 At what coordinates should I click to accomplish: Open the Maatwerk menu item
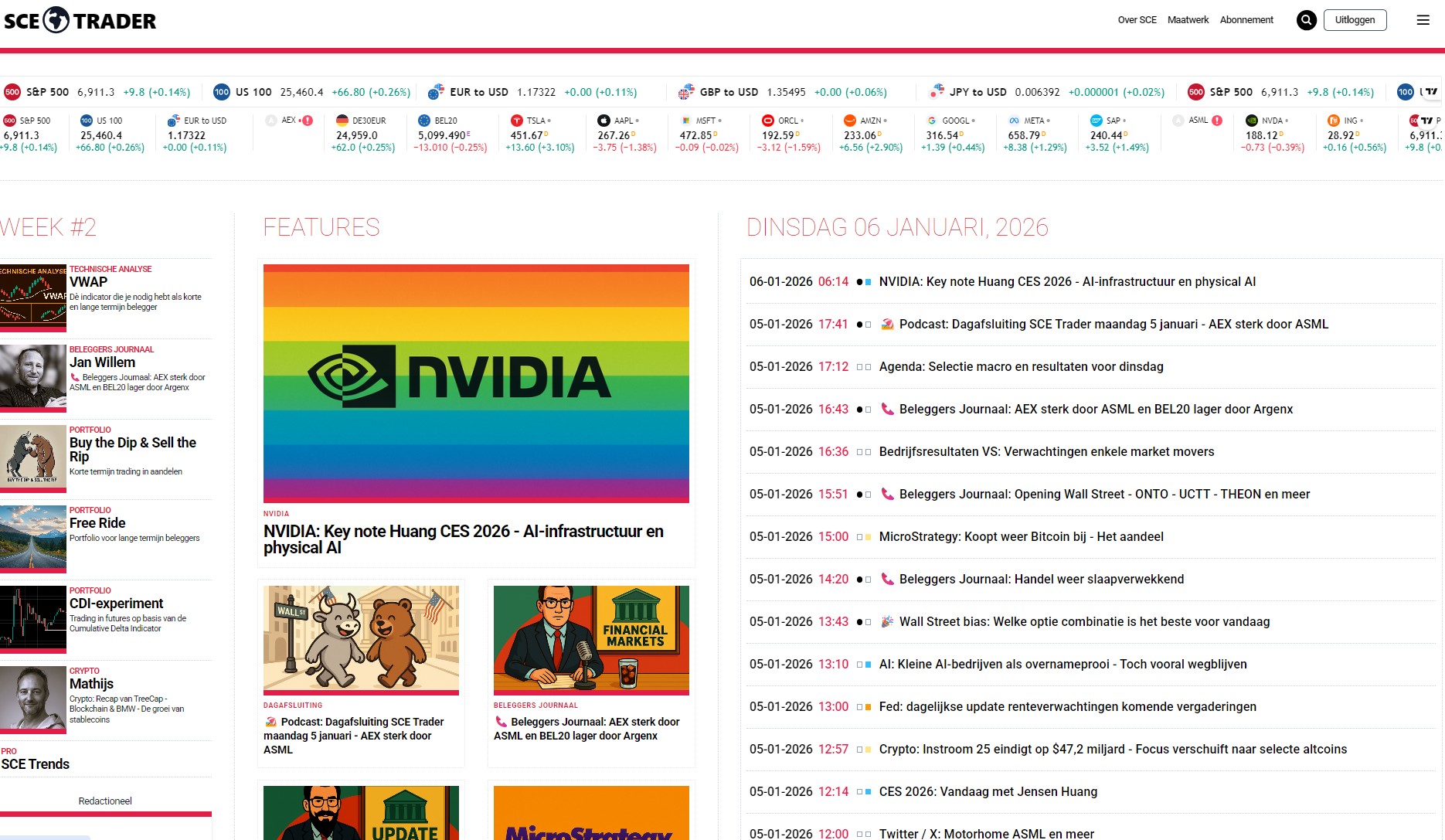[1188, 20]
